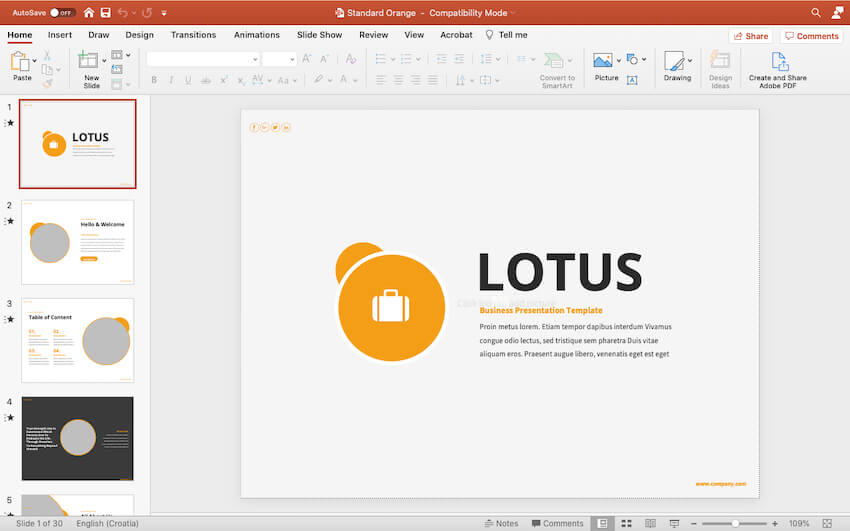Switch to the Transitions tab
Image resolution: width=850 pixels, height=531 pixels.
pyautogui.click(x=193, y=35)
